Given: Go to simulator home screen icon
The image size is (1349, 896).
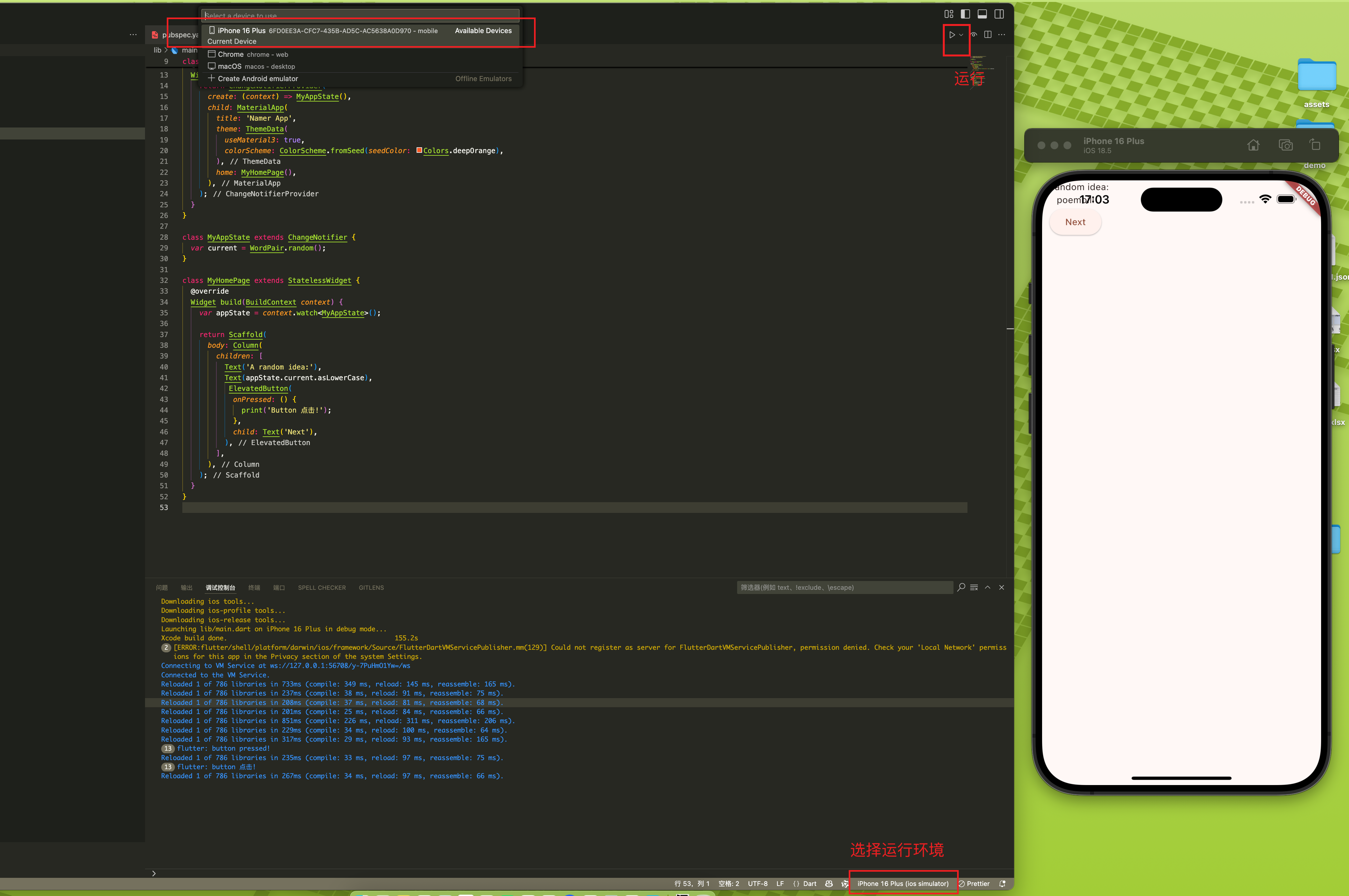Looking at the screenshot, I should point(1254,145).
